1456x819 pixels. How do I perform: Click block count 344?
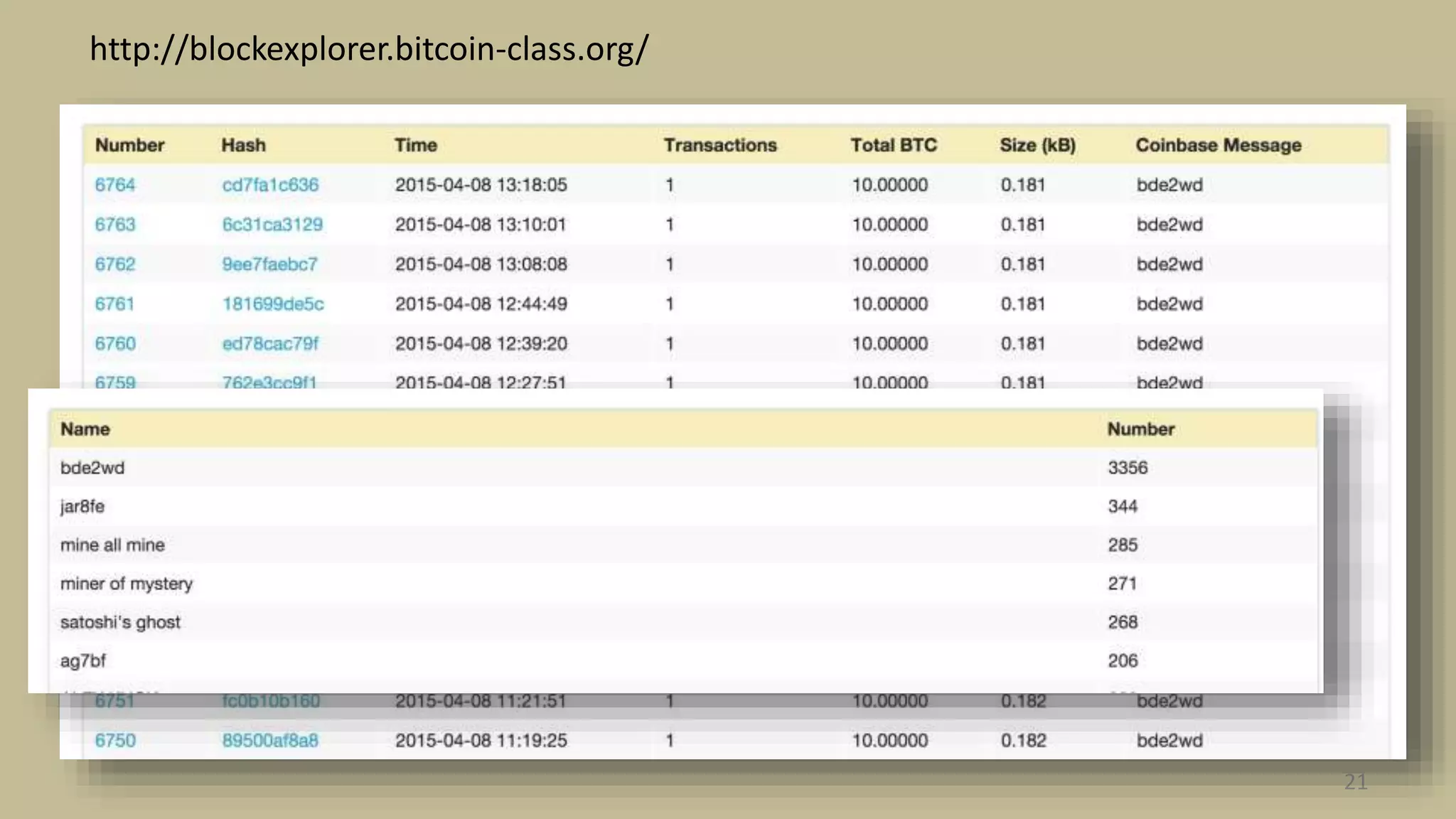[1123, 507]
